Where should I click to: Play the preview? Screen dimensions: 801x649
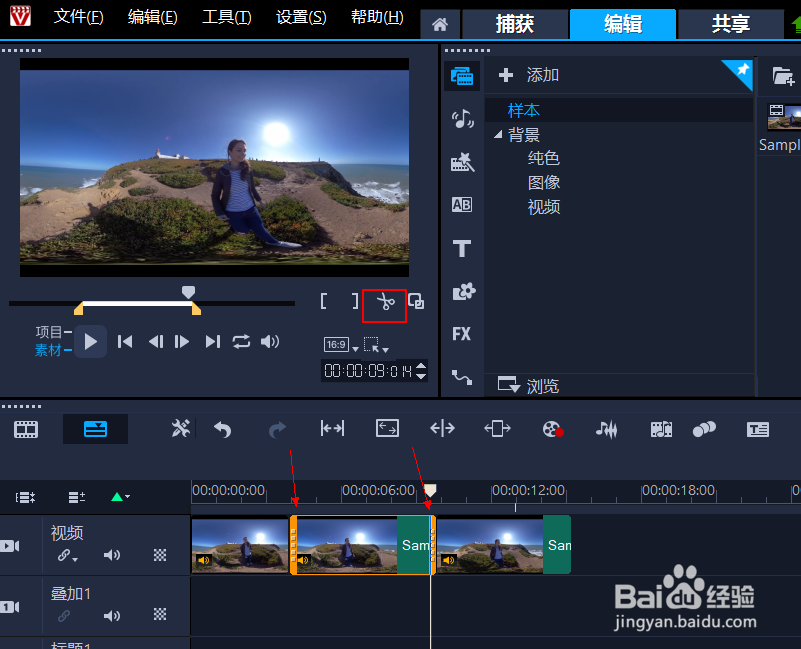pos(90,341)
